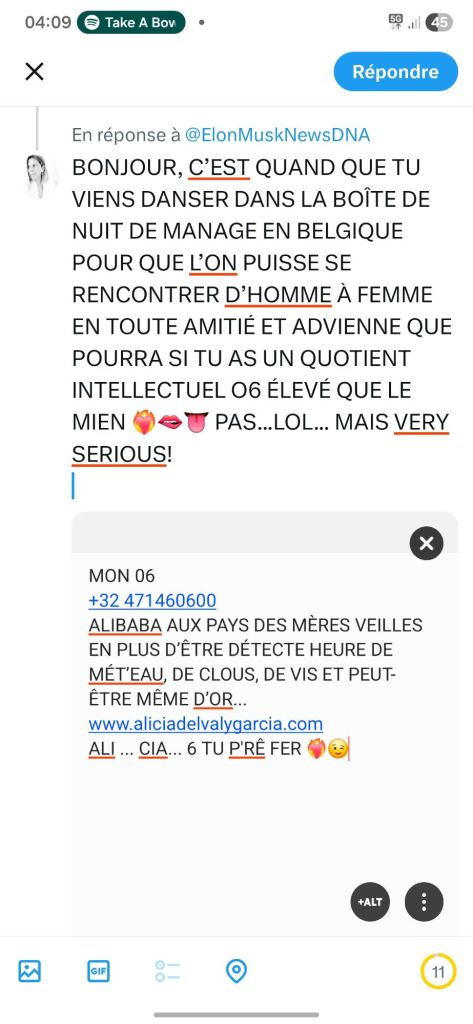Tap the battery indicator showing 45
This screenshot has height=1024, width=473.
pyautogui.click(x=439, y=22)
